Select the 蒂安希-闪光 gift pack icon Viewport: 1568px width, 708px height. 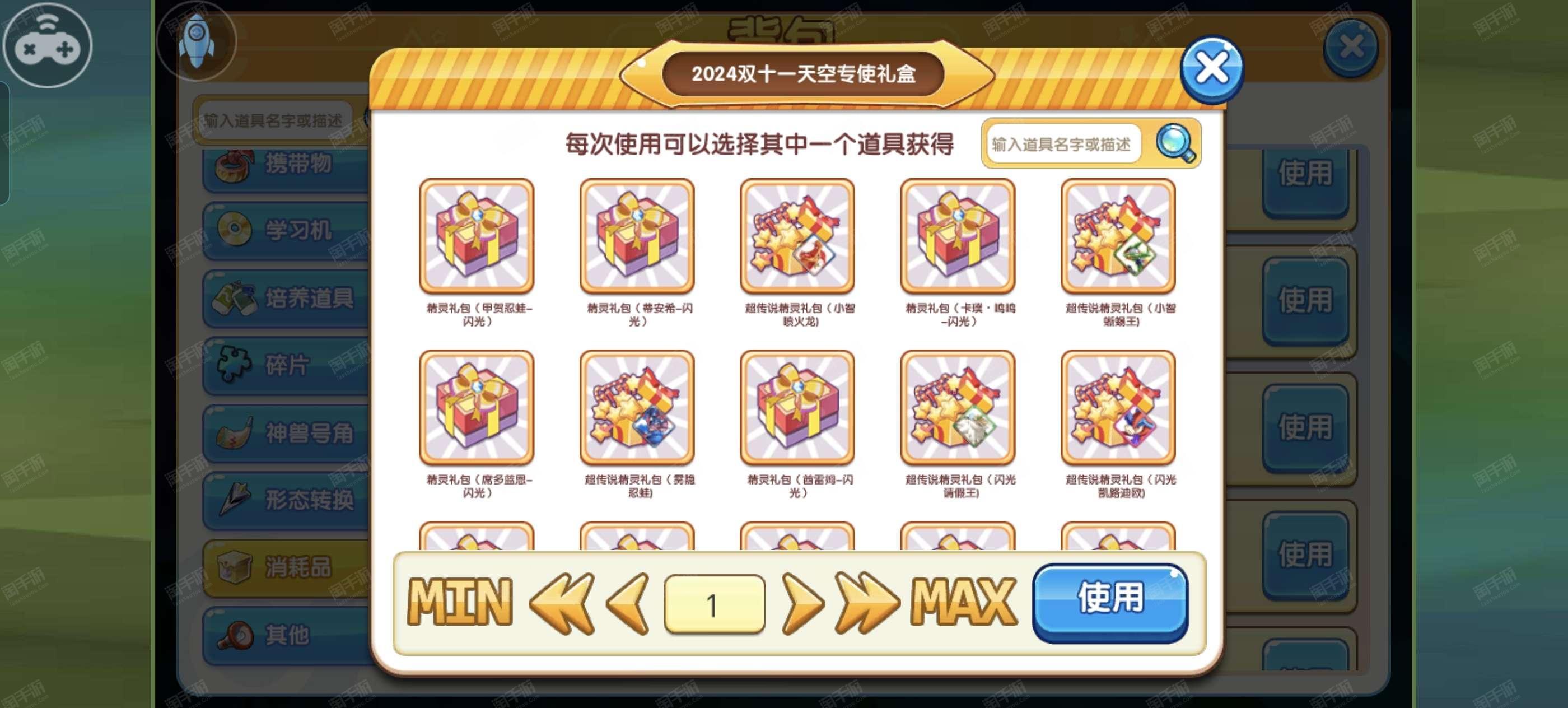(637, 236)
